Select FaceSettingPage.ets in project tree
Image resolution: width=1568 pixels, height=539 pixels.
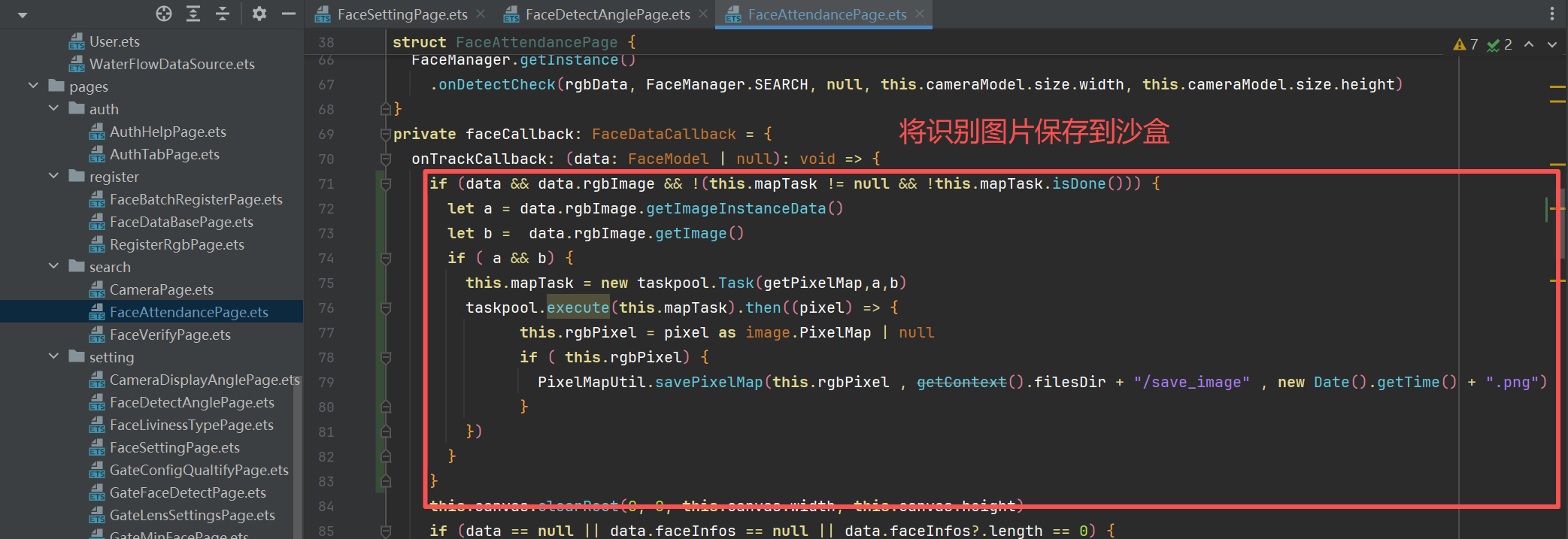(x=174, y=447)
